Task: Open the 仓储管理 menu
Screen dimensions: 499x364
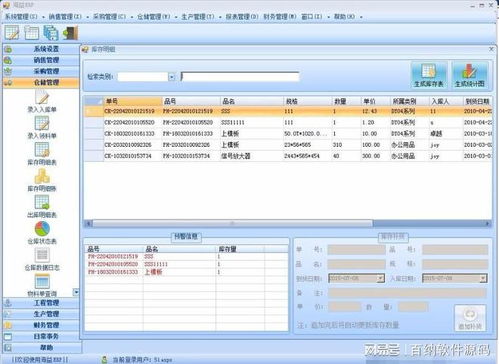Action: point(154,16)
